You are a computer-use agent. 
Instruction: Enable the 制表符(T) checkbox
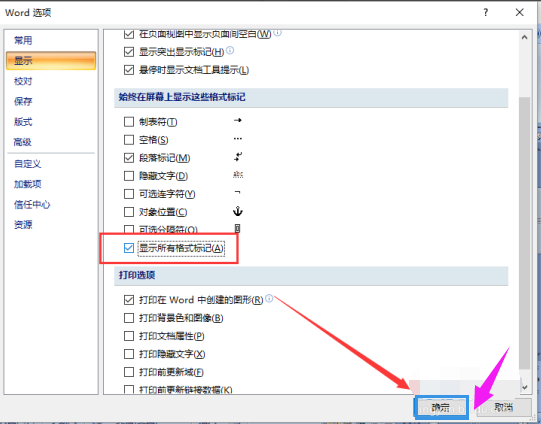tap(129, 121)
